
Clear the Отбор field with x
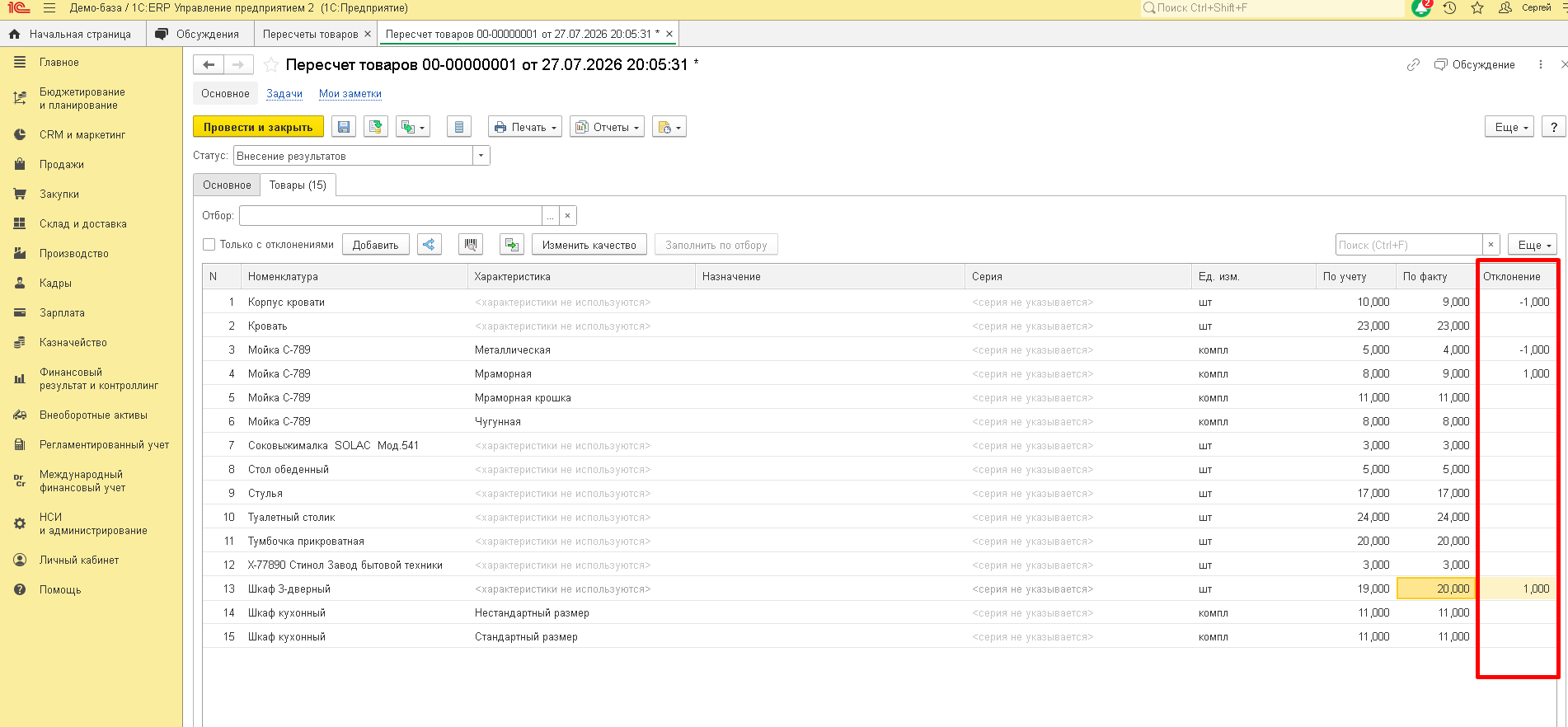(x=567, y=216)
